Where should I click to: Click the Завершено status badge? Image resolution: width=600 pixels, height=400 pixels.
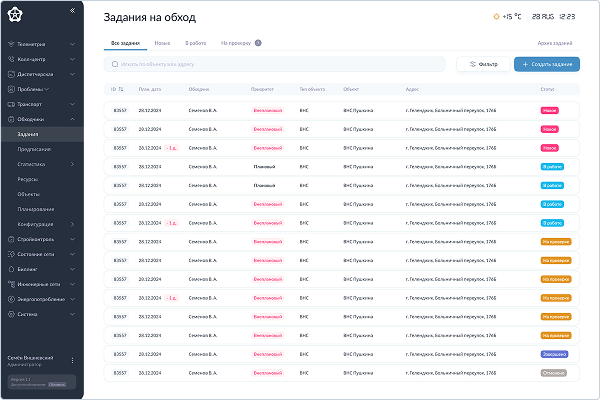tap(554, 354)
